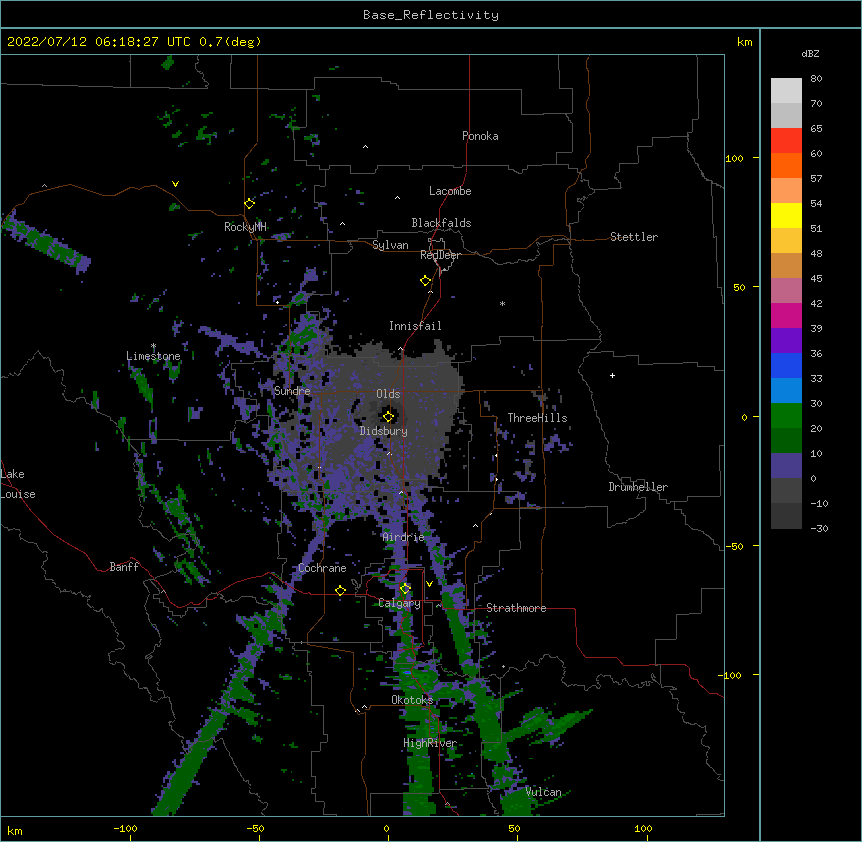Click the Ponoka city label

480,136
